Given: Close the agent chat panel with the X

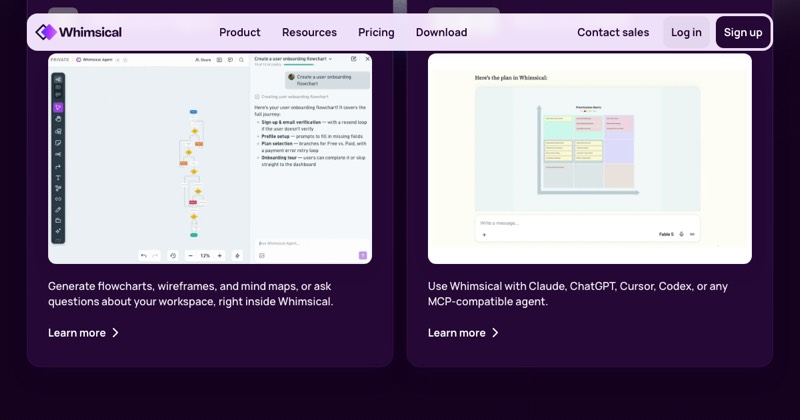Looking at the screenshot, I should 367,59.
